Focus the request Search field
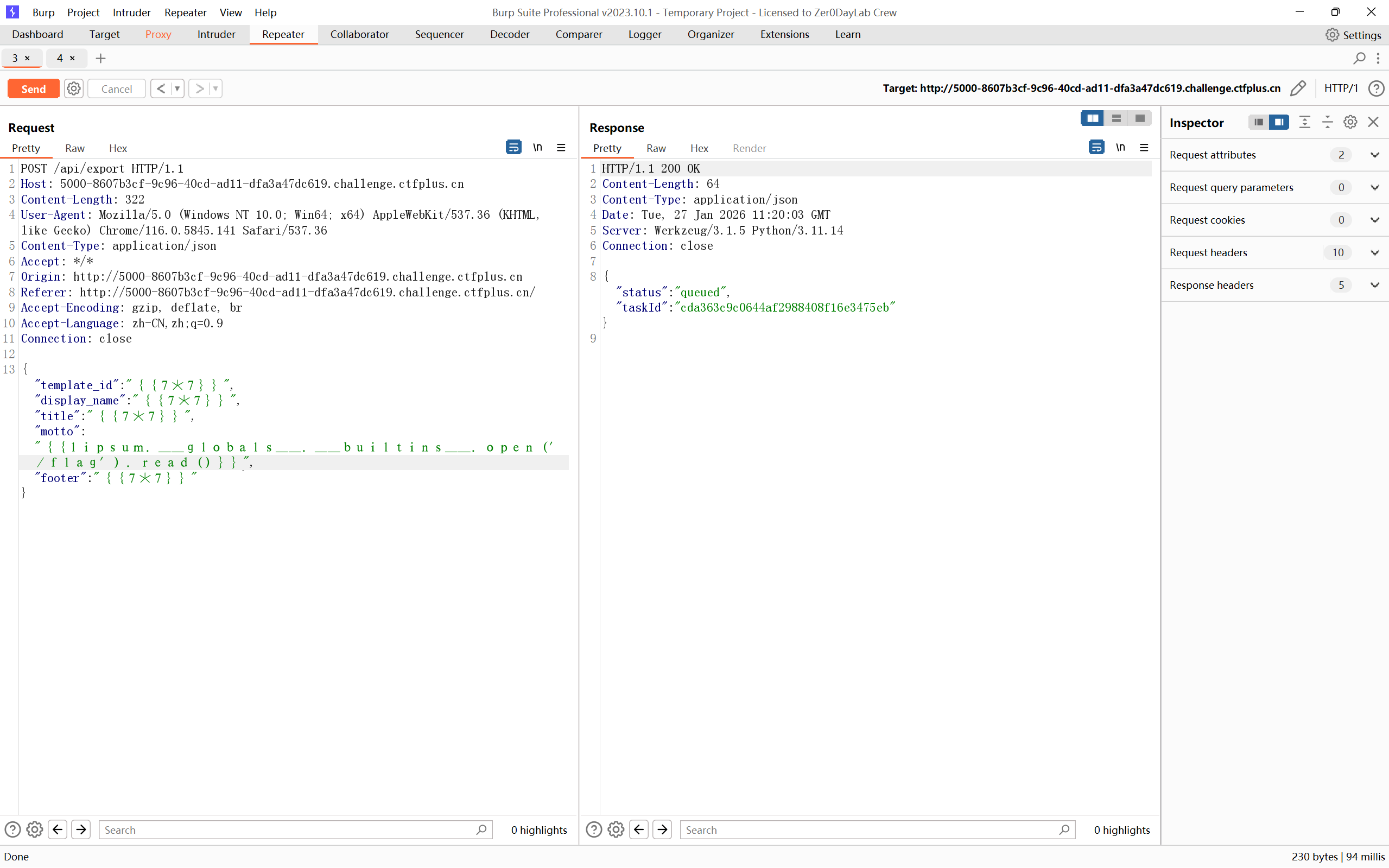 pos(295,829)
